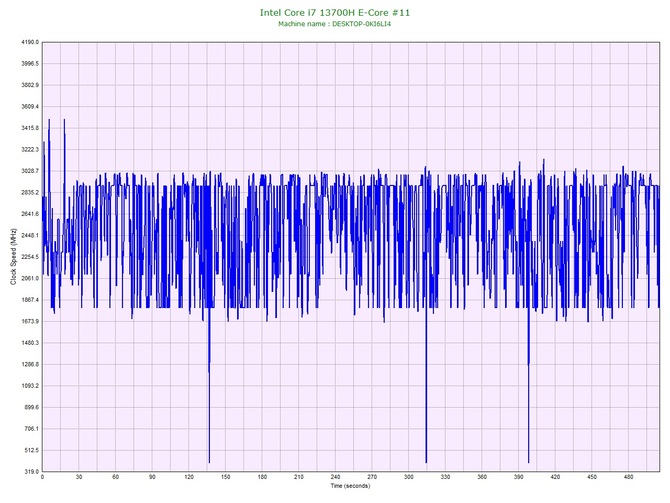Click the 450 seconds x-axis tick
670x503 pixels.
pos(592,477)
